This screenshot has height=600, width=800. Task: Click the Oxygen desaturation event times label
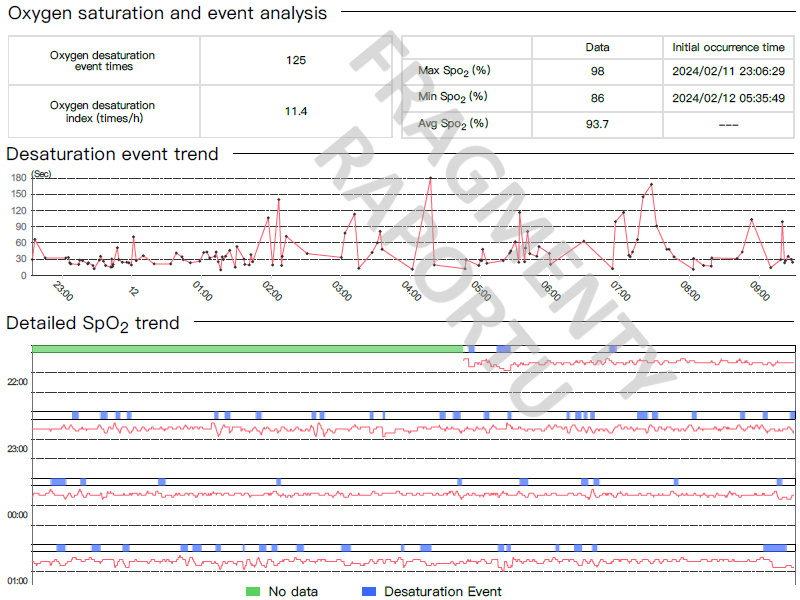103,60
